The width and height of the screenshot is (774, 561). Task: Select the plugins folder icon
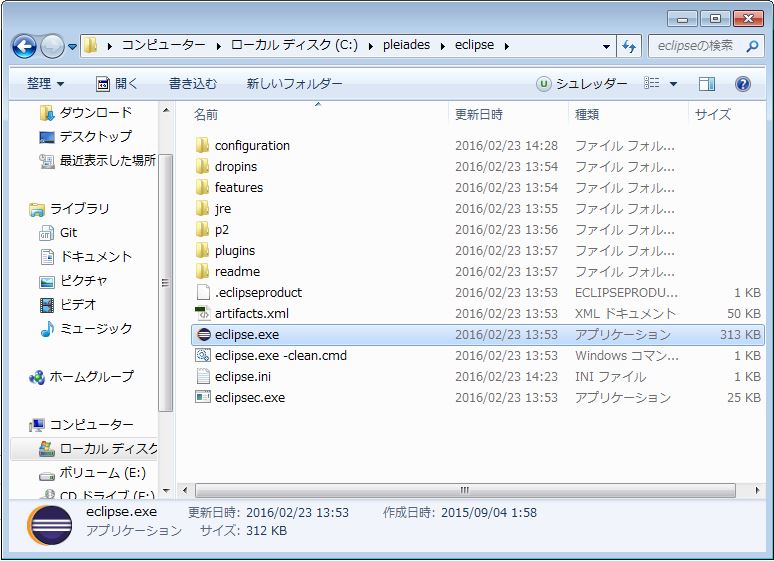coord(202,250)
